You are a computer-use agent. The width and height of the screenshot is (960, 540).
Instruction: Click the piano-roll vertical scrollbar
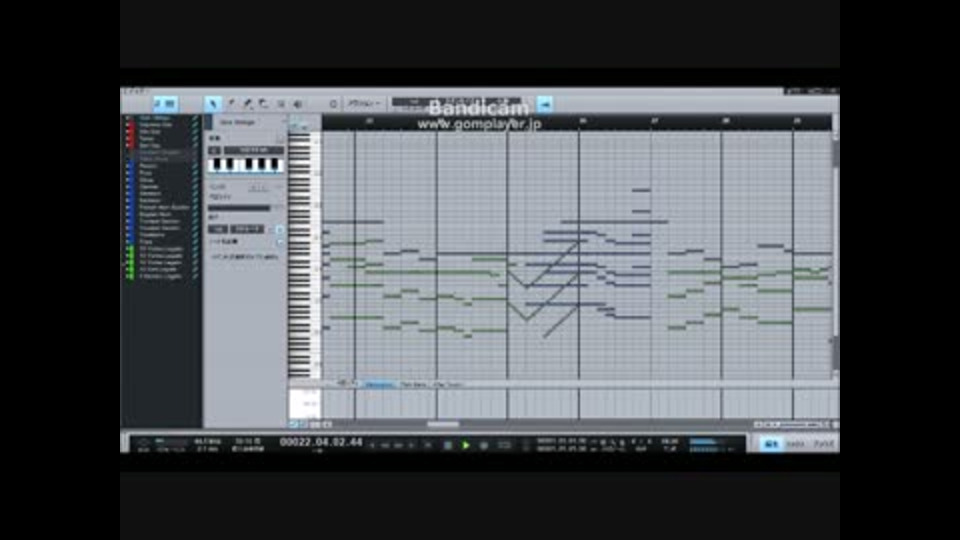point(836,254)
